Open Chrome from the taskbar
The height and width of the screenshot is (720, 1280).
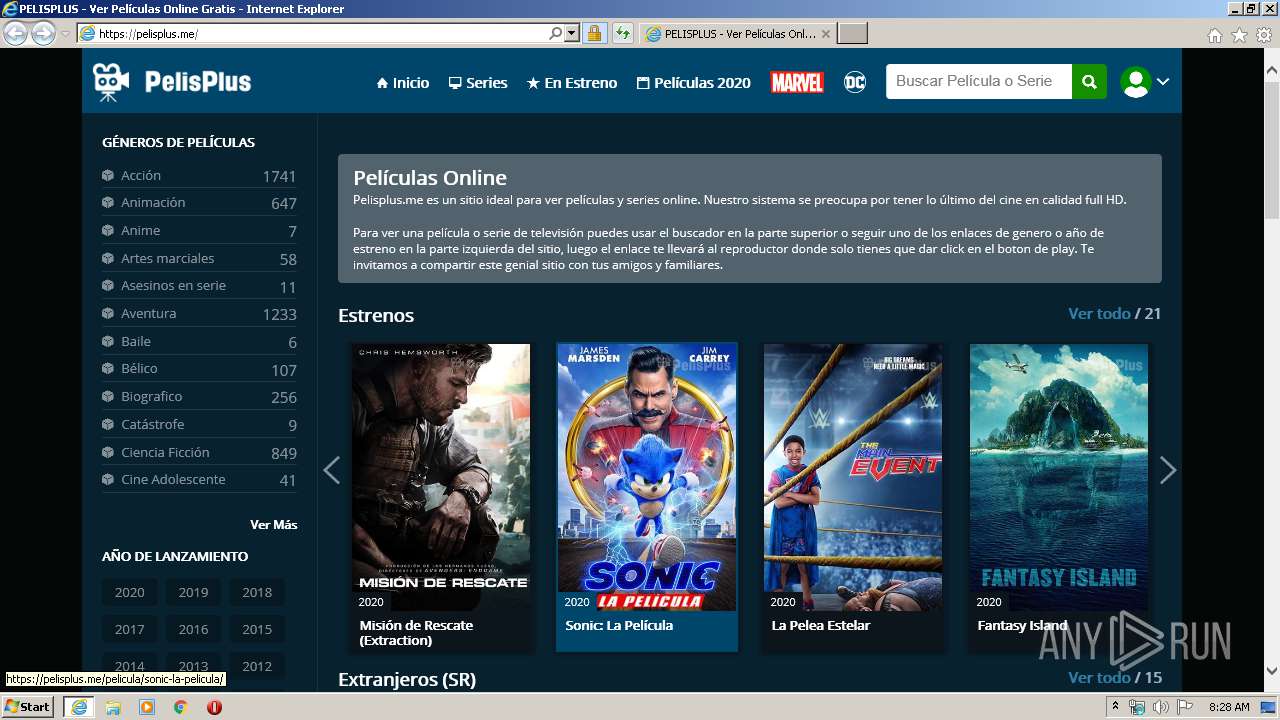[181, 707]
